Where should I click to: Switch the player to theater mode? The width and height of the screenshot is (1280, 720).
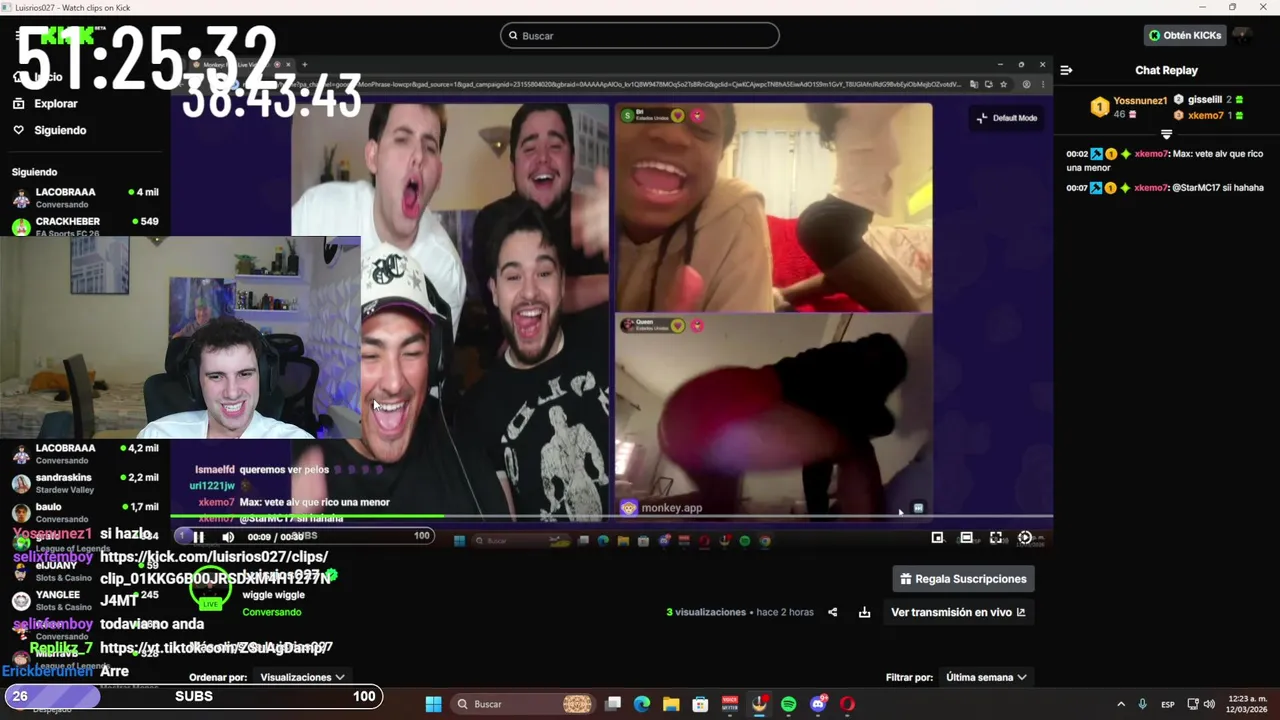(966, 537)
